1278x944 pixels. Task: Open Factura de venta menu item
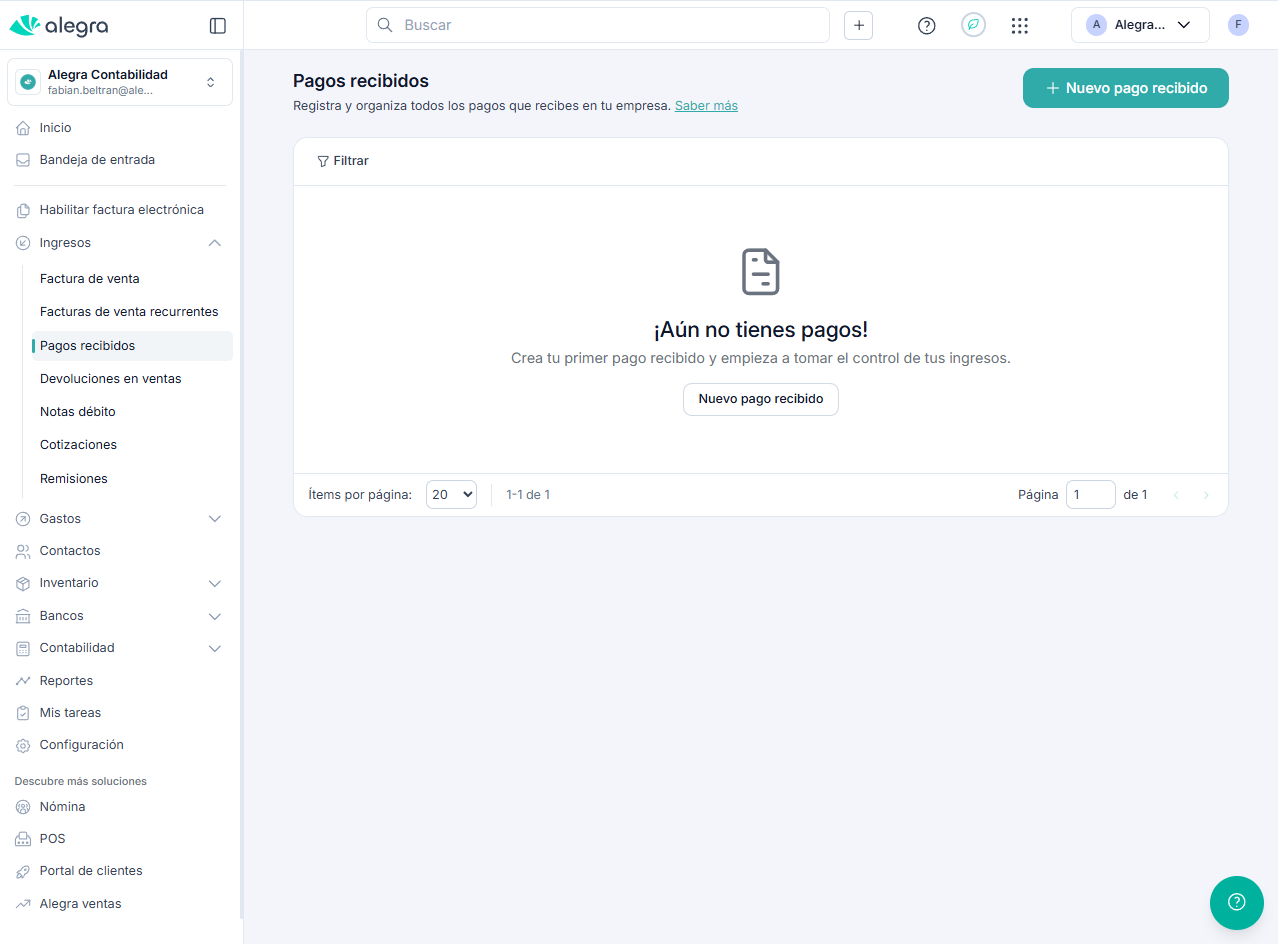[x=89, y=279]
